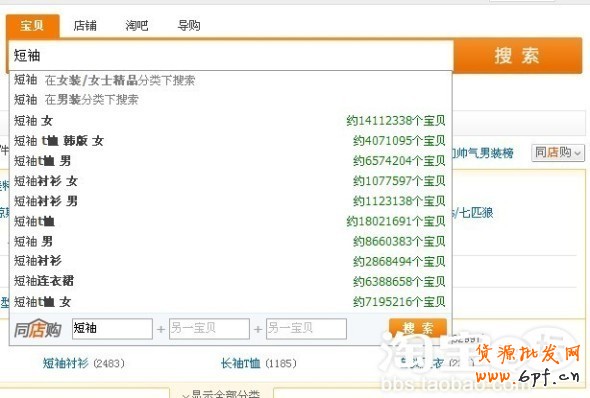
Task: Select the 宝贝 tab
Action: tap(32, 26)
